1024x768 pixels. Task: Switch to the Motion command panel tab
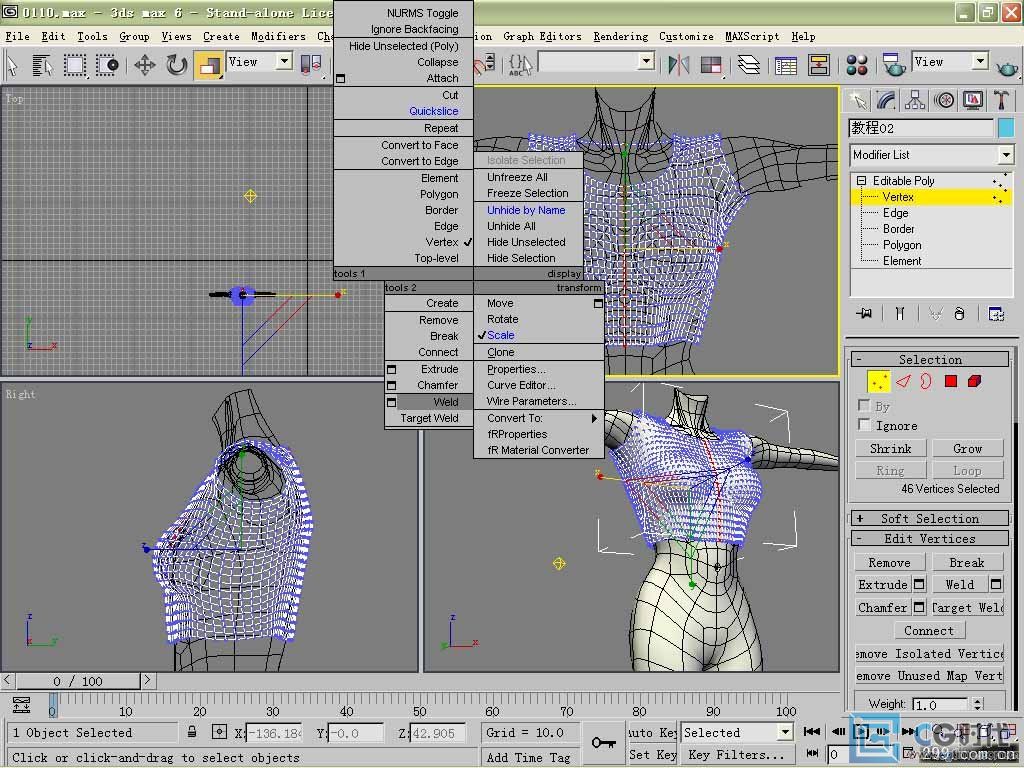tap(944, 101)
